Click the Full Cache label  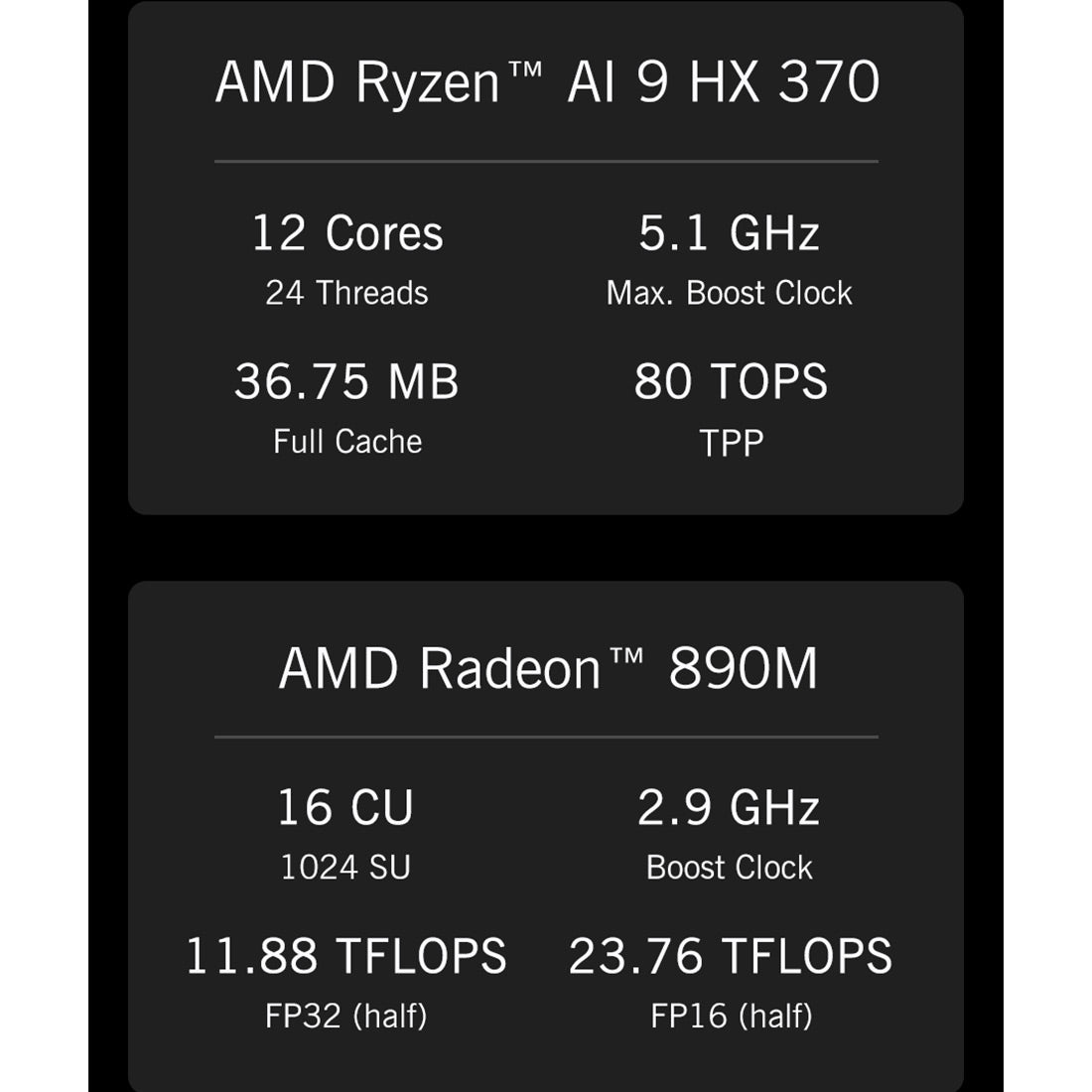pos(346,441)
